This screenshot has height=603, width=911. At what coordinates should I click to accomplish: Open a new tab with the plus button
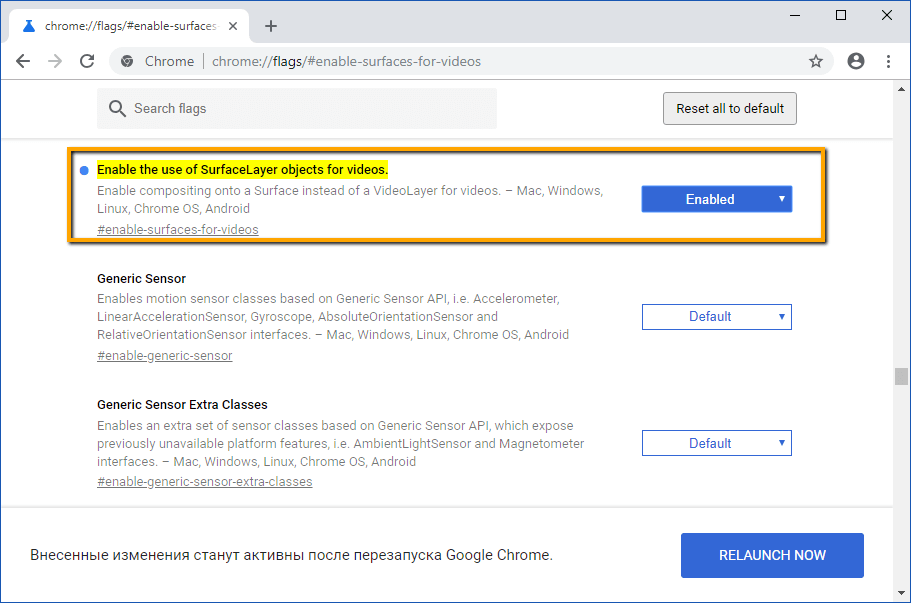pos(270,26)
